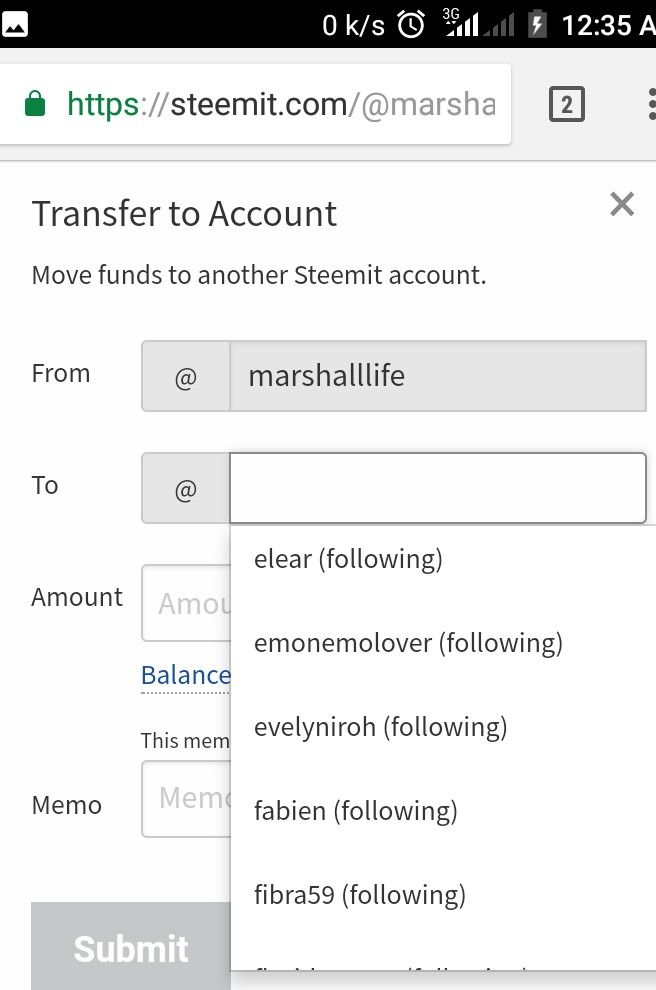Tap the steemit.com URL address bar
Screen dimensions: 656x990
[x=280, y=104]
